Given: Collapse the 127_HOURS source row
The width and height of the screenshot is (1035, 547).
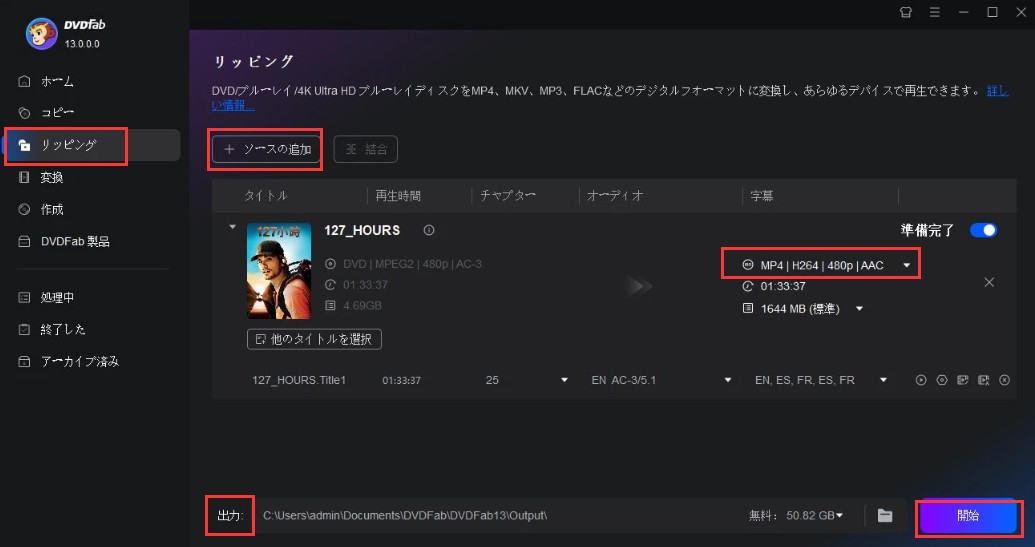Looking at the screenshot, I should click(x=232, y=227).
